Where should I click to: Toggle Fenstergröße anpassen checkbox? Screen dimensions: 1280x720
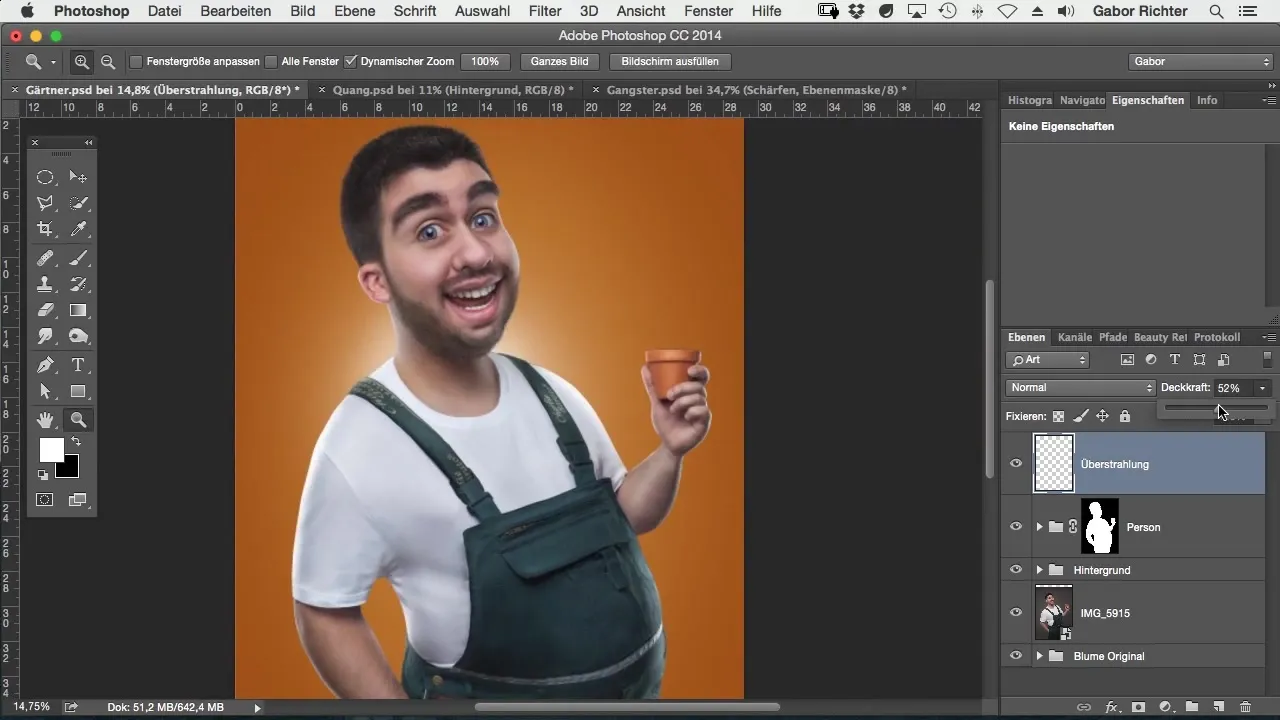point(137,62)
